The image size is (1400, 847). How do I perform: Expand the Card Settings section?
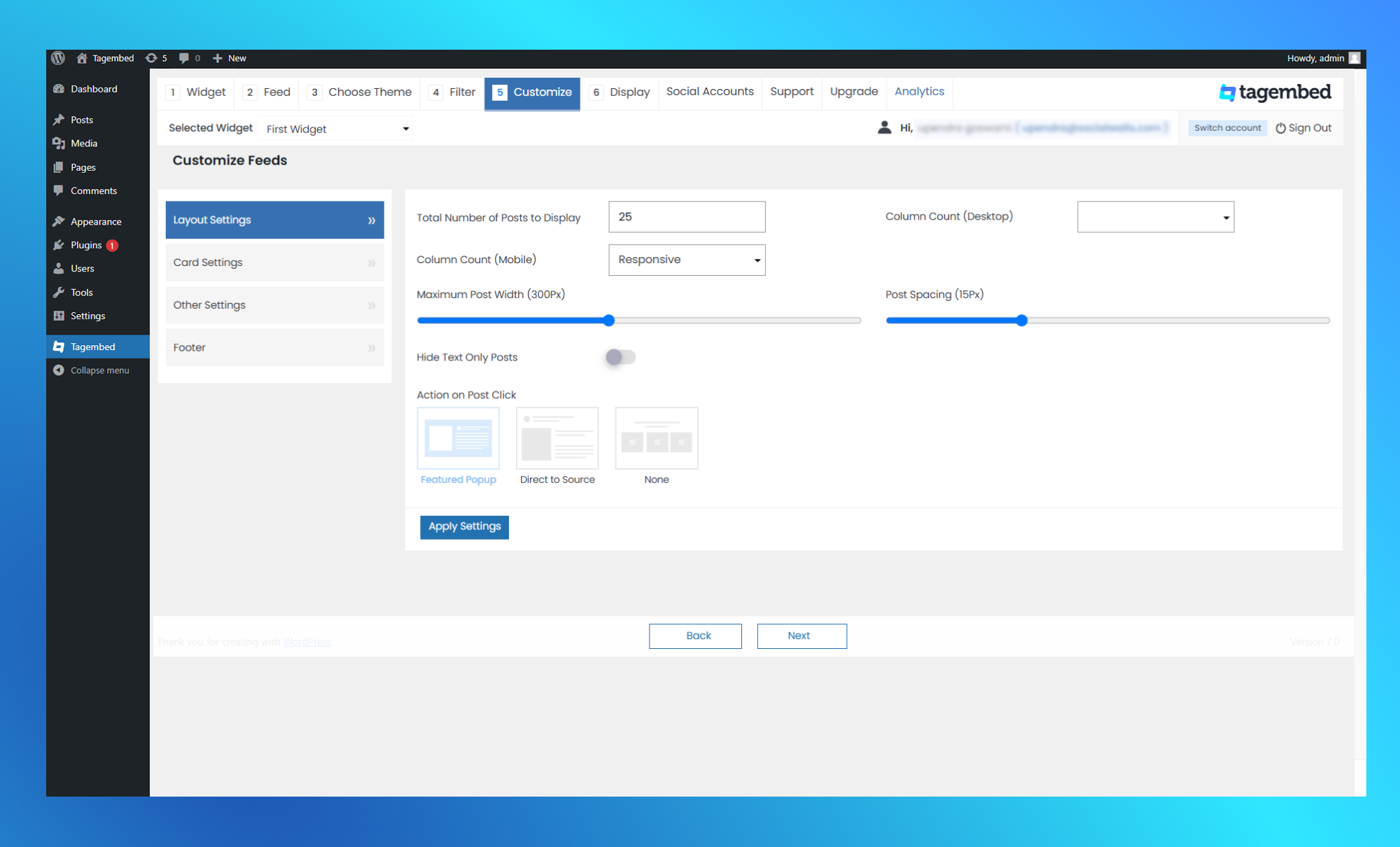(x=274, y=262)
